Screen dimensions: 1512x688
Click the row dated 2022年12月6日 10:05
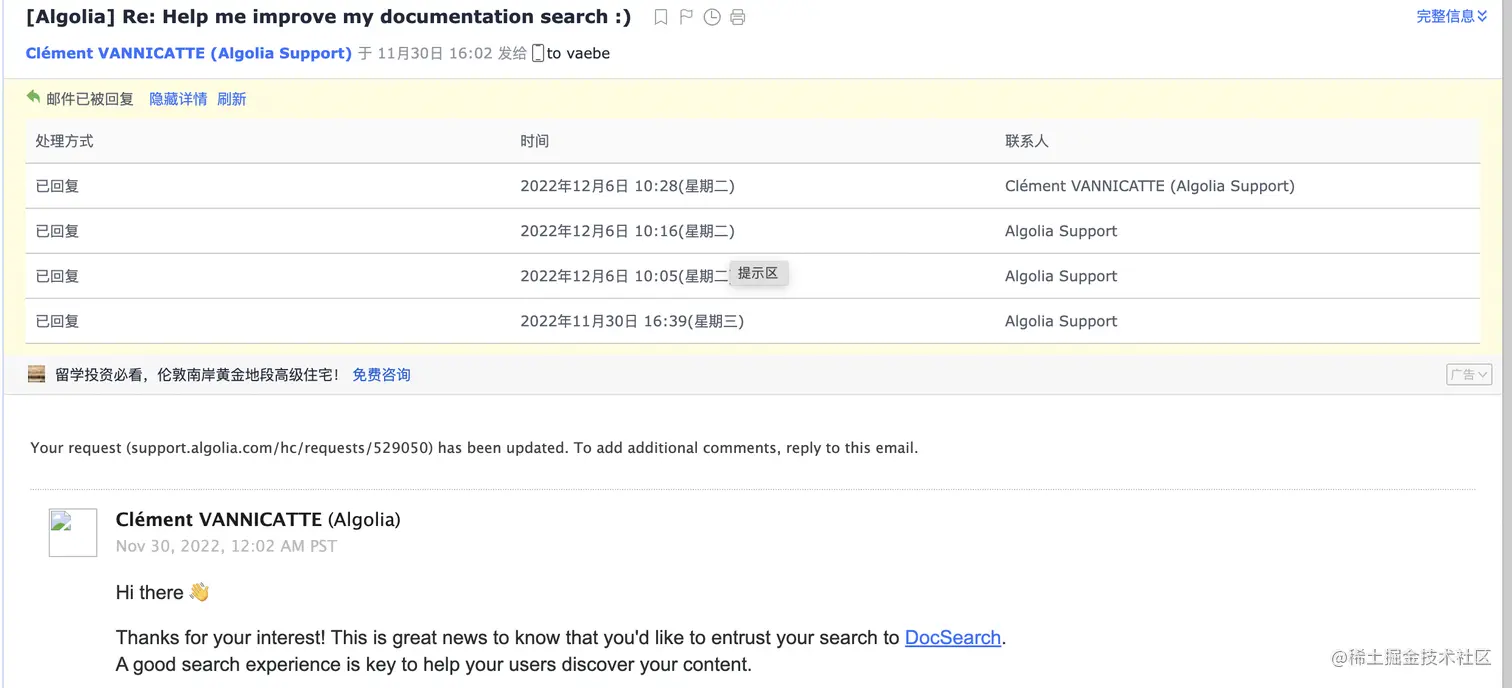tap(752, 276)
